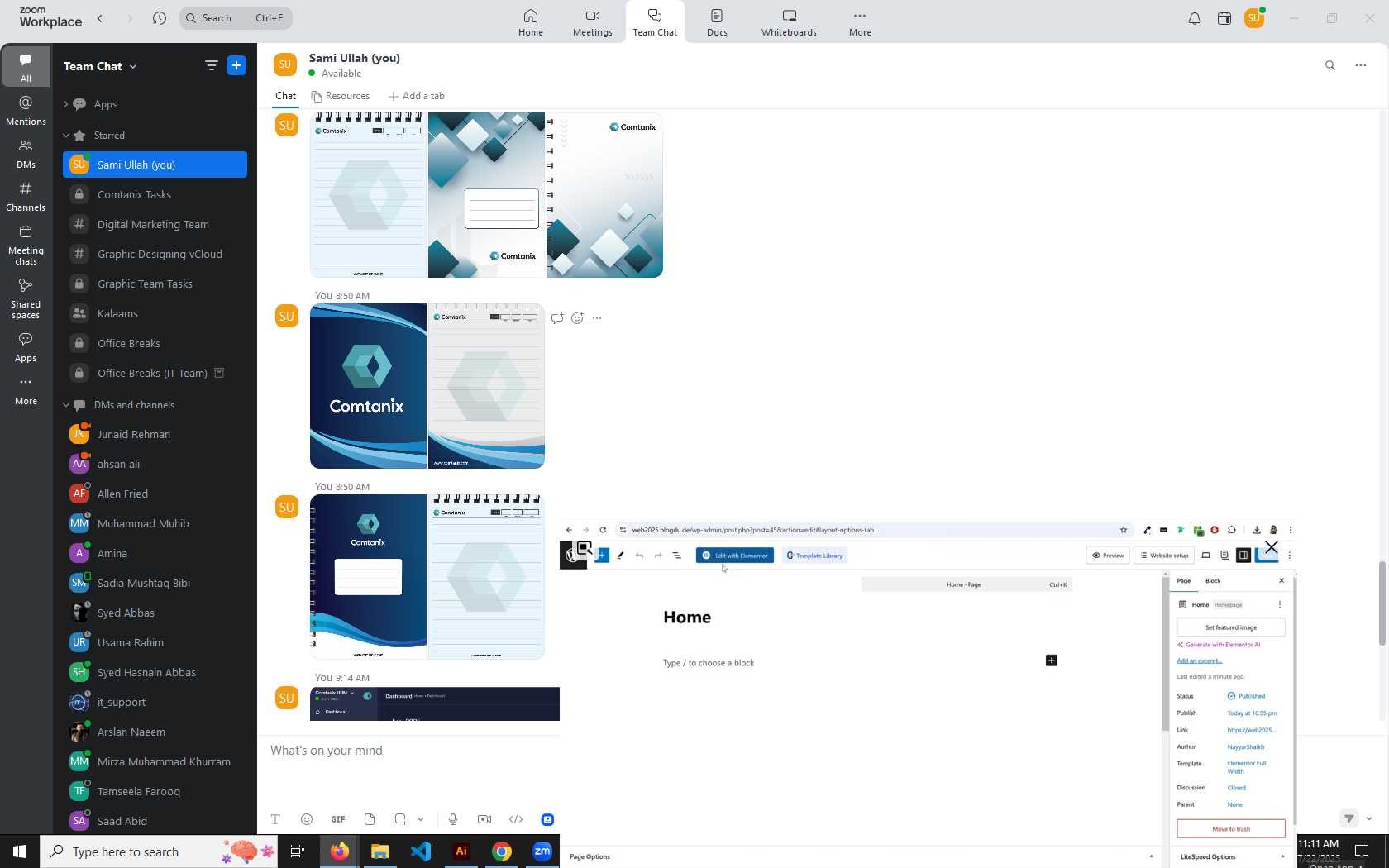The height and width of the screenshot is (868, 1389).
Task: Open chat header more options ellipsis
Action: point(1360,65)
